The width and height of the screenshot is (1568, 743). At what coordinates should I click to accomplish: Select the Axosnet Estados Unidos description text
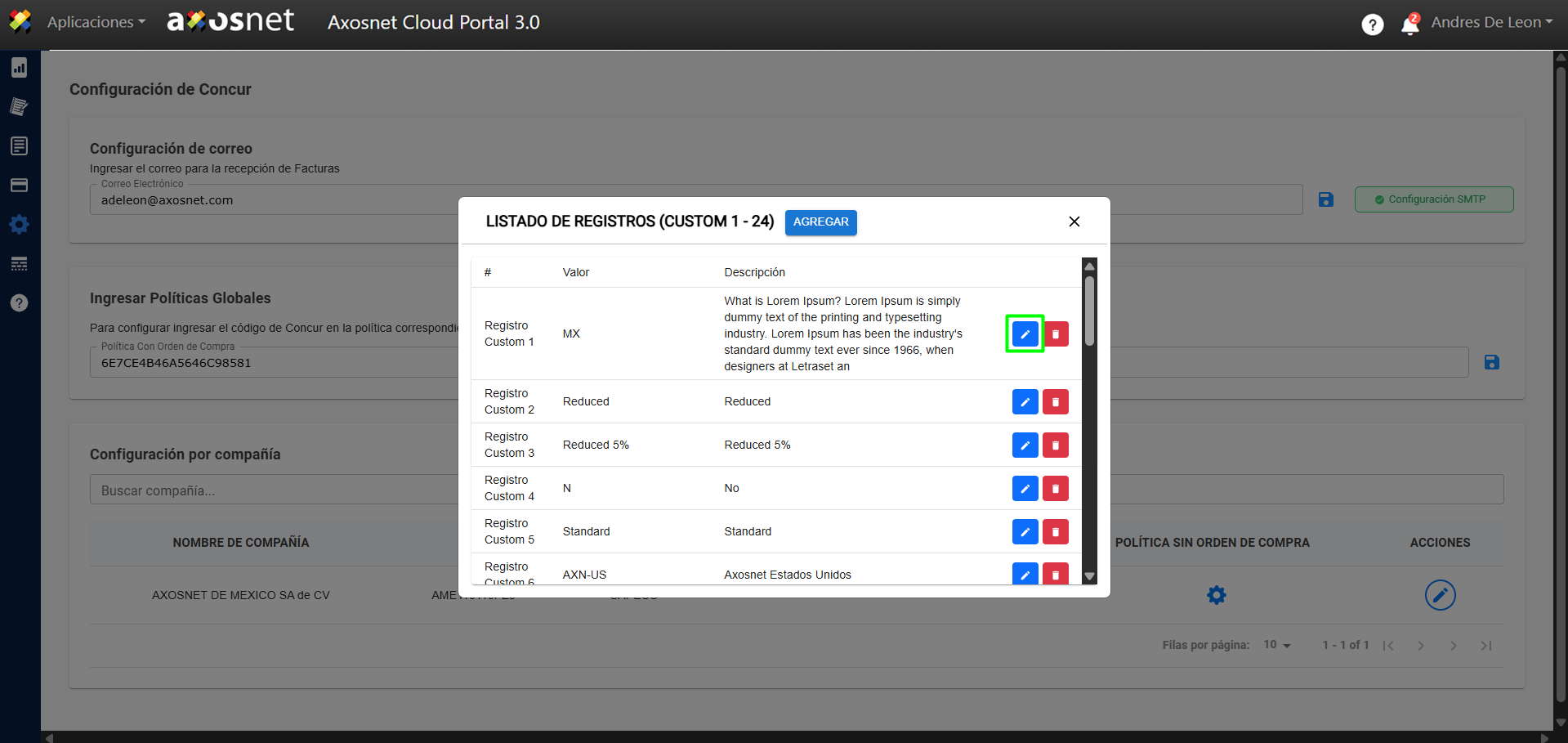pyautogui.click(x=788, y=575)
